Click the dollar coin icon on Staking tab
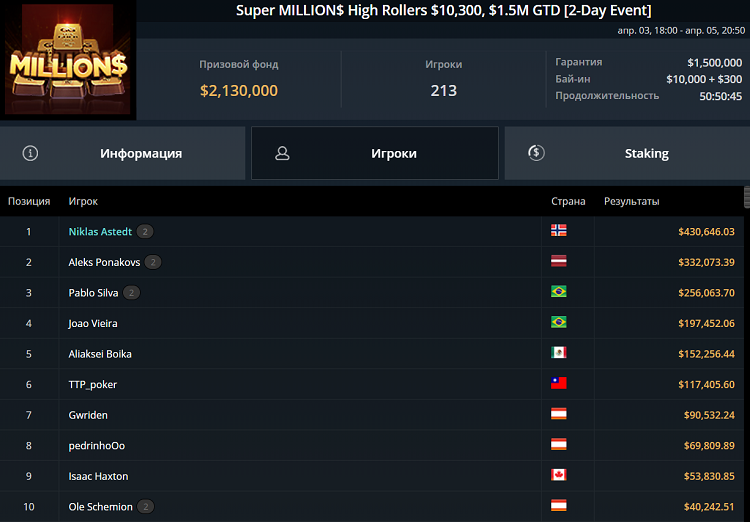This screenshot has width=750, height=522. [536, 153]
